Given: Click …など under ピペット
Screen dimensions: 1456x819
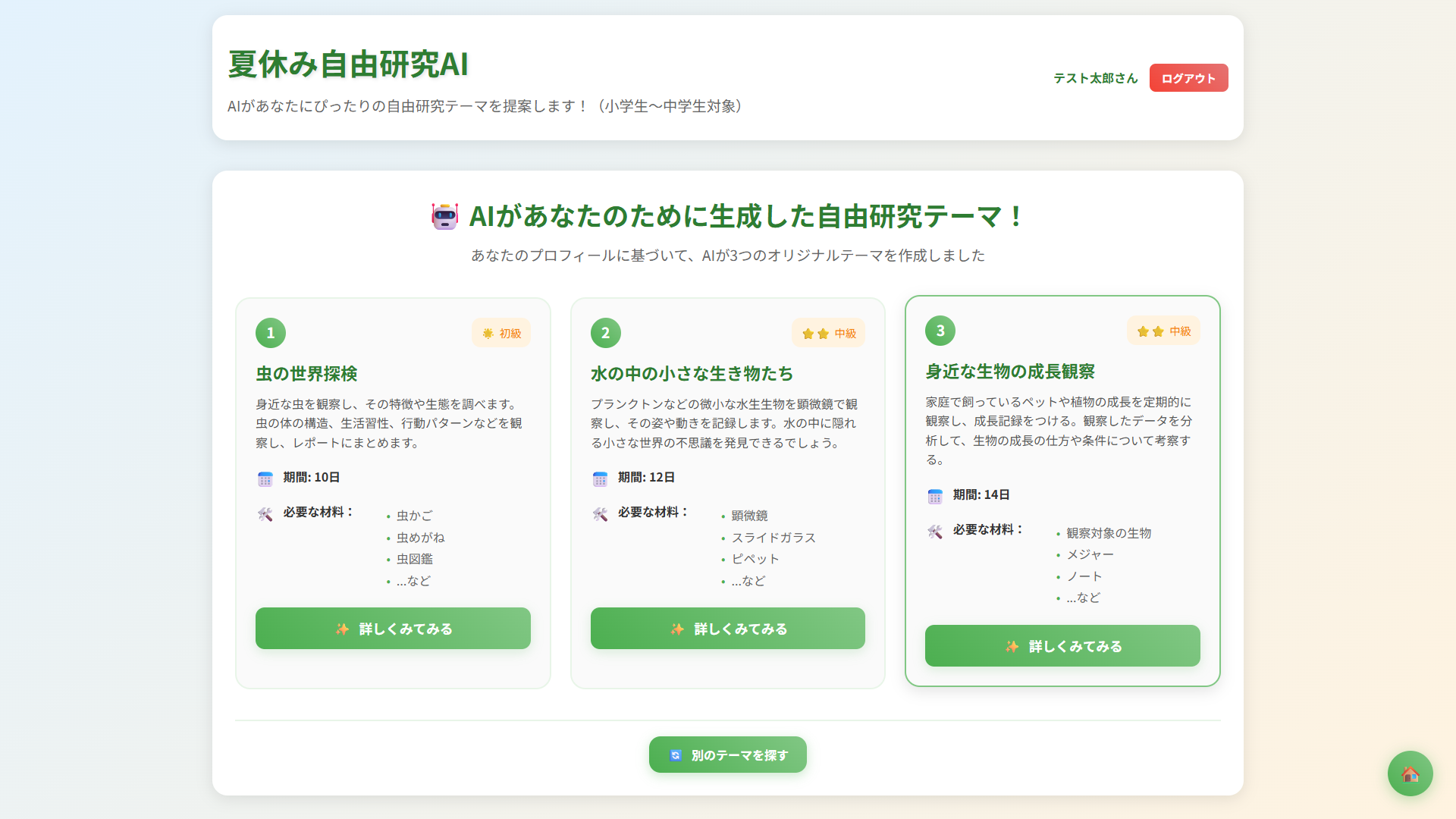Looking at the screenshot, I should point(748,581).
